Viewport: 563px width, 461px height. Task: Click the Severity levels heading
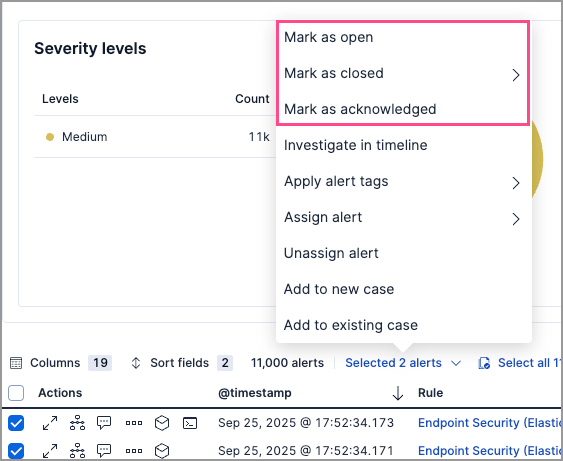(x=90, y=48)
